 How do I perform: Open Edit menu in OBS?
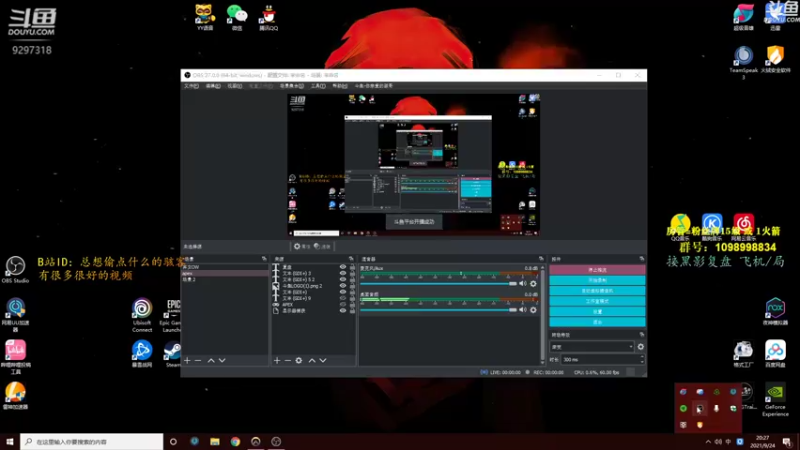213,86
